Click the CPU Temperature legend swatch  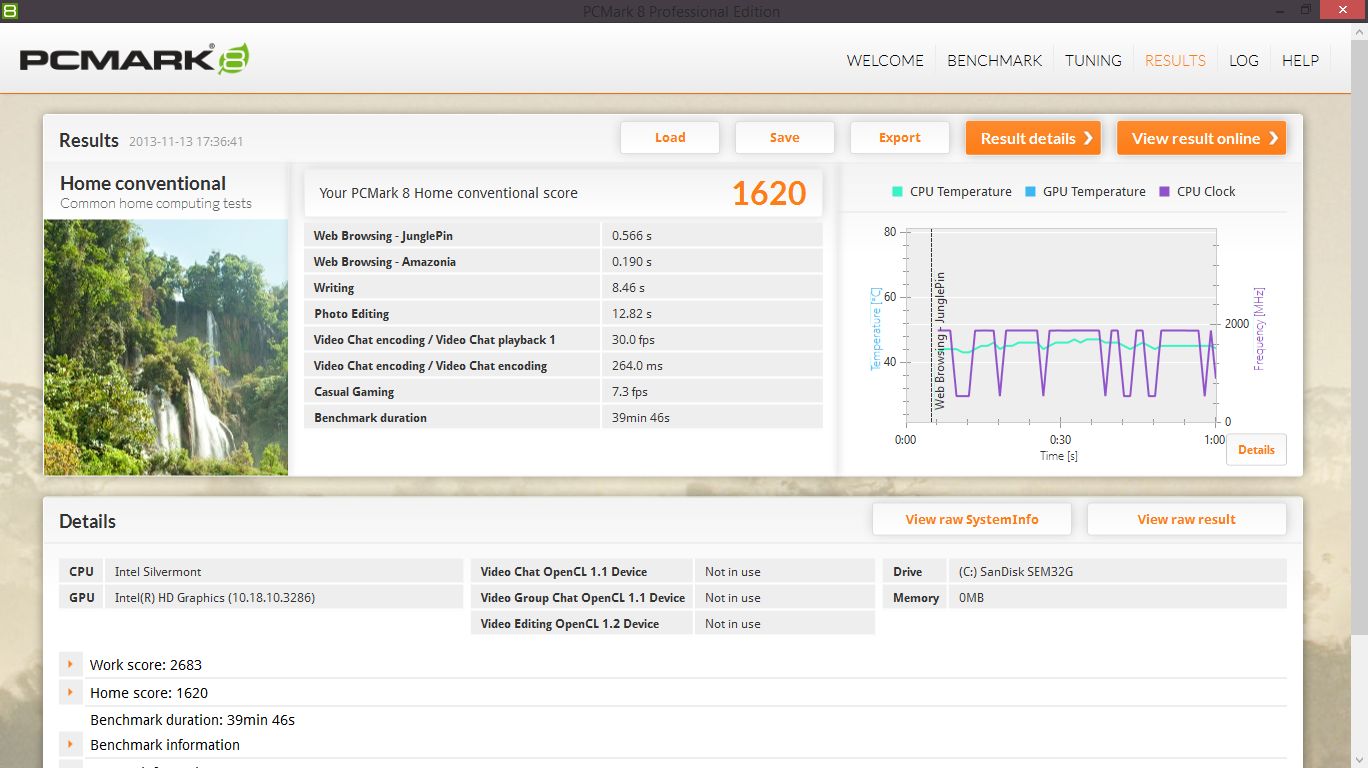(x=897, y=192)
